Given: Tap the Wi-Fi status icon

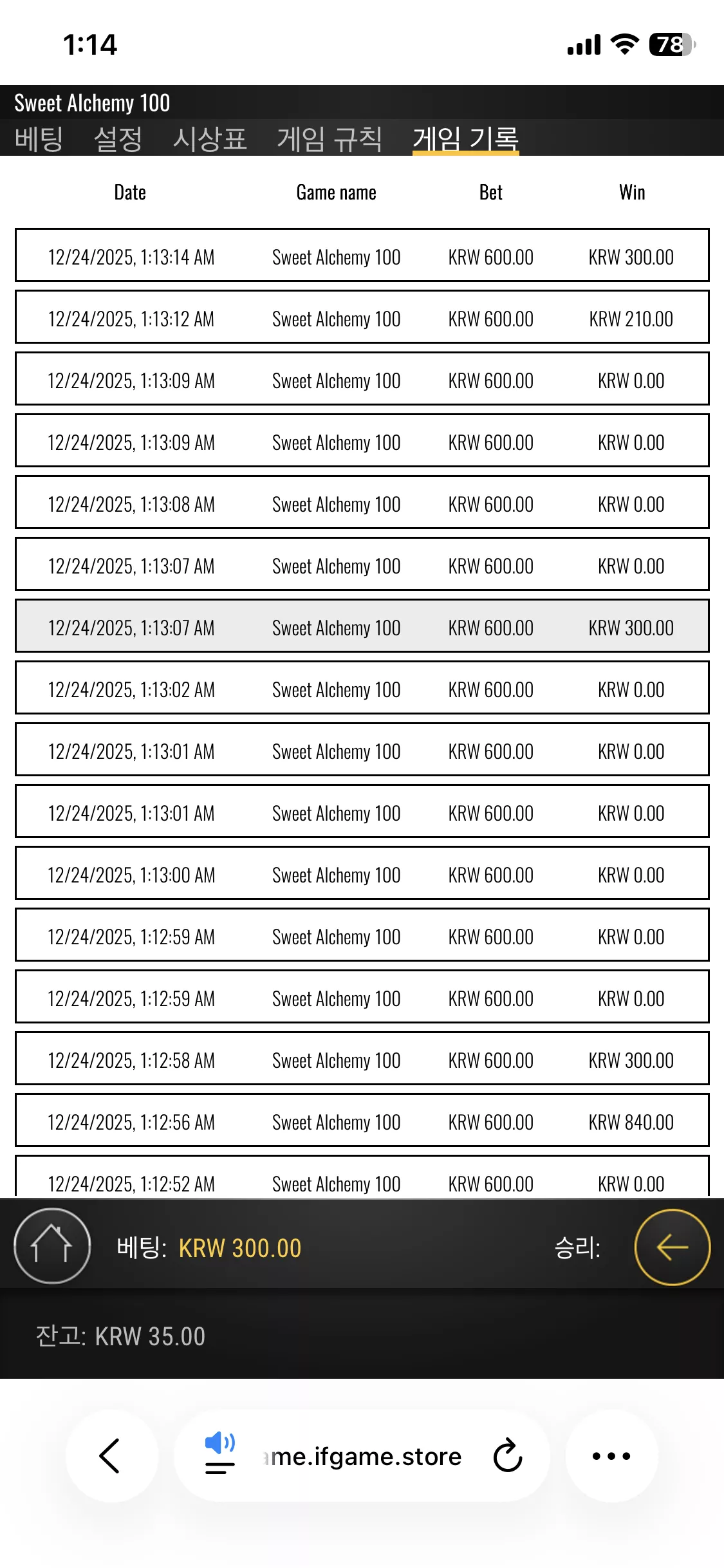Looking at the screenshot, I should tap(624, 44).
